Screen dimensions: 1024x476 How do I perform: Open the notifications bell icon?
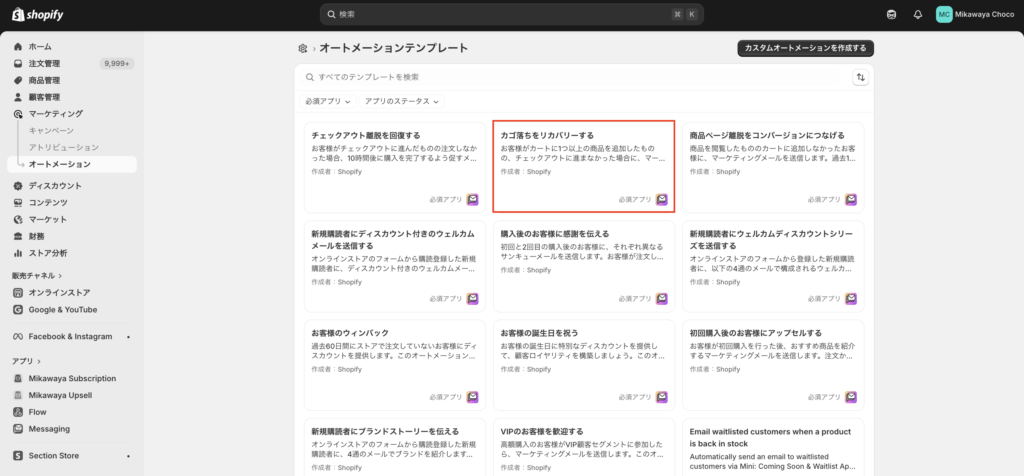point(918,14)
